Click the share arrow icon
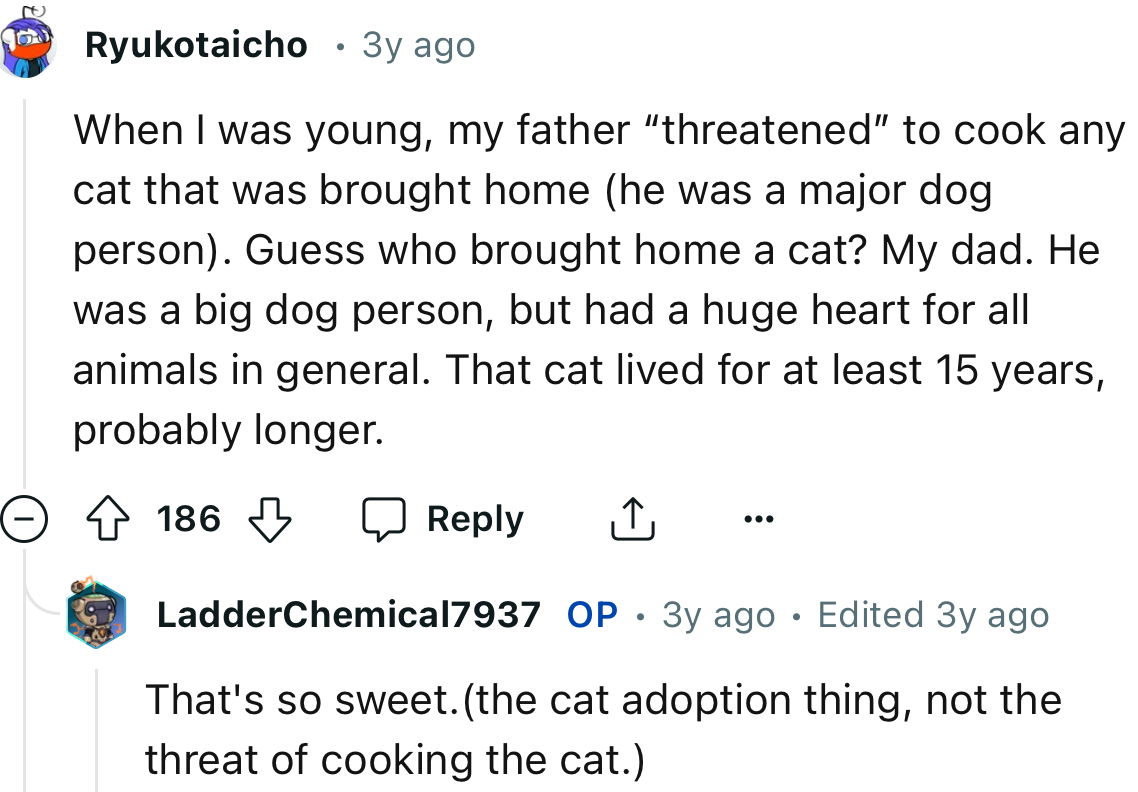Viewport: 1138px width, 792px height. coord(631,518)
